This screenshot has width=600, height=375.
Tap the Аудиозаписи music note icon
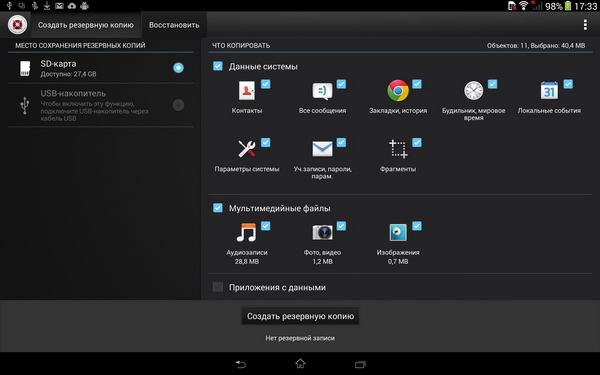[x=246, y=232]
